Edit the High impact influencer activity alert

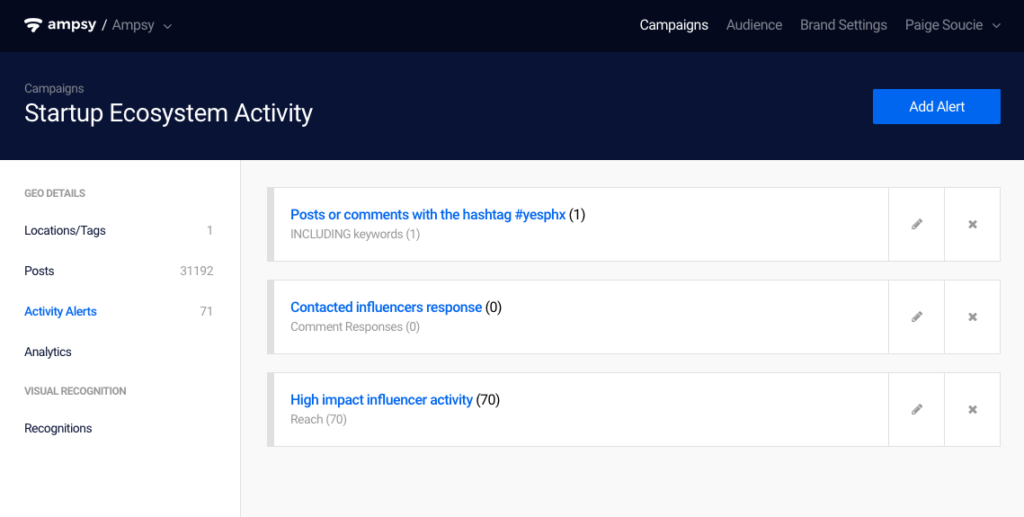click(x=916, y=410)
